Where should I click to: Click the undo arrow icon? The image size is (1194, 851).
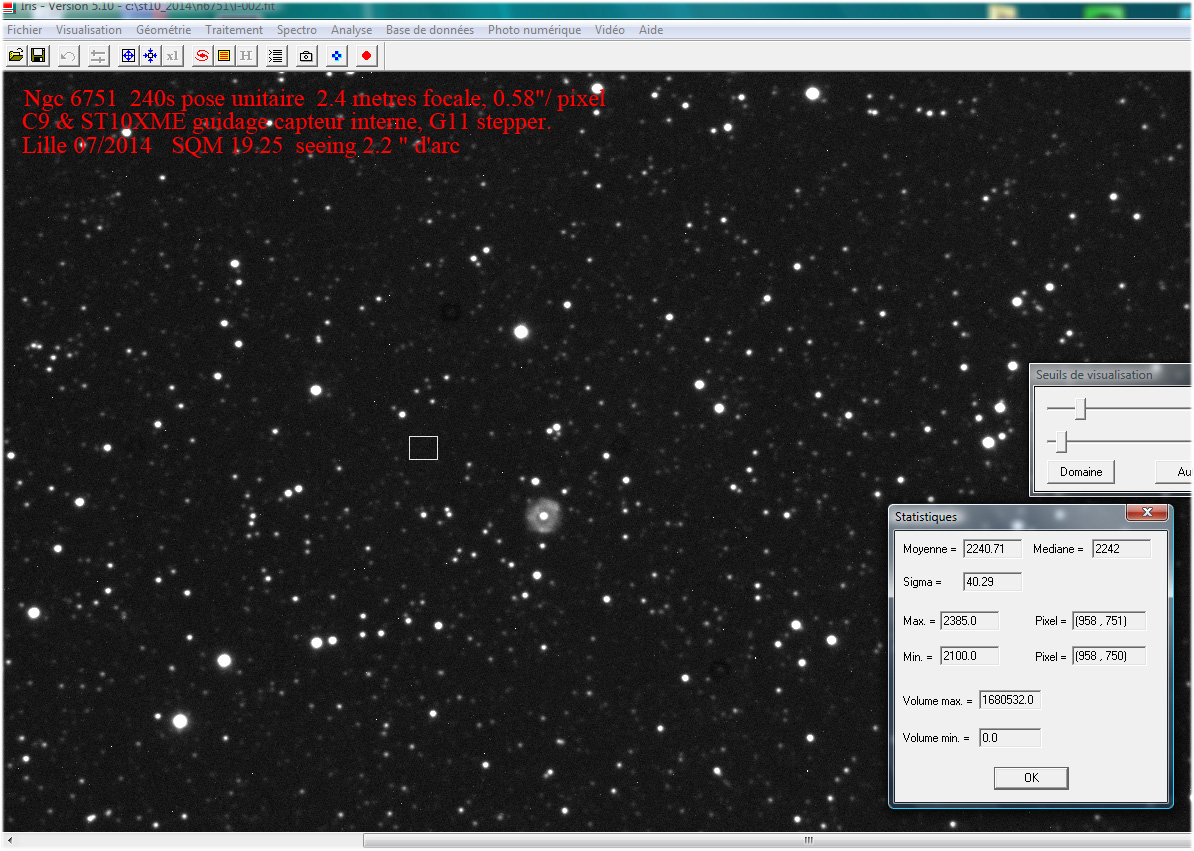click(x=69, y=56)
